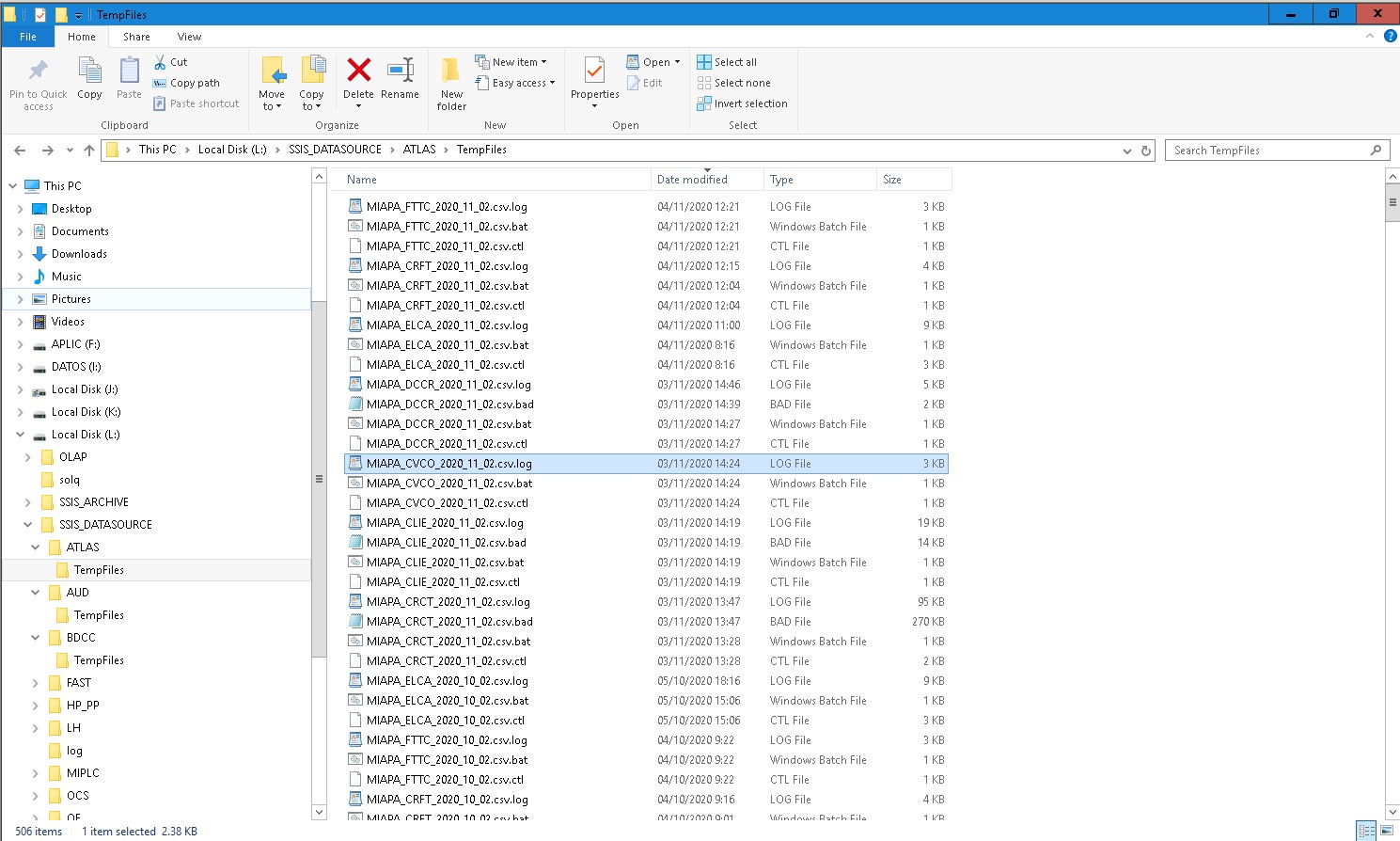Click Local Disk (L:) in breadcrumb
This screenshot has height=841, width=1400.
tap(232, 150)
